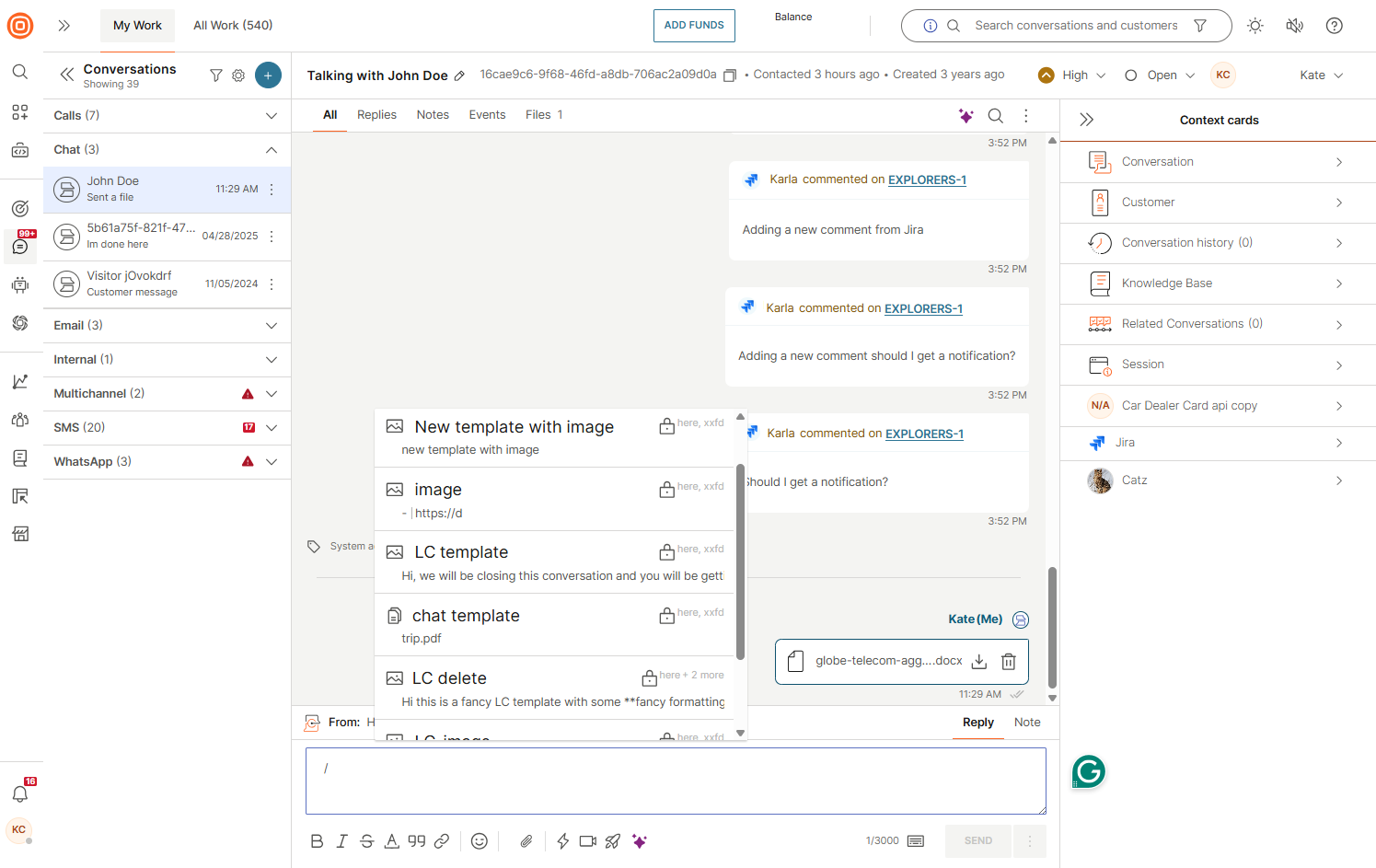This screenshot has width=1376, height=868.
Task: Select the emoji picker in the reply toolbar
Action: point(480,840)
